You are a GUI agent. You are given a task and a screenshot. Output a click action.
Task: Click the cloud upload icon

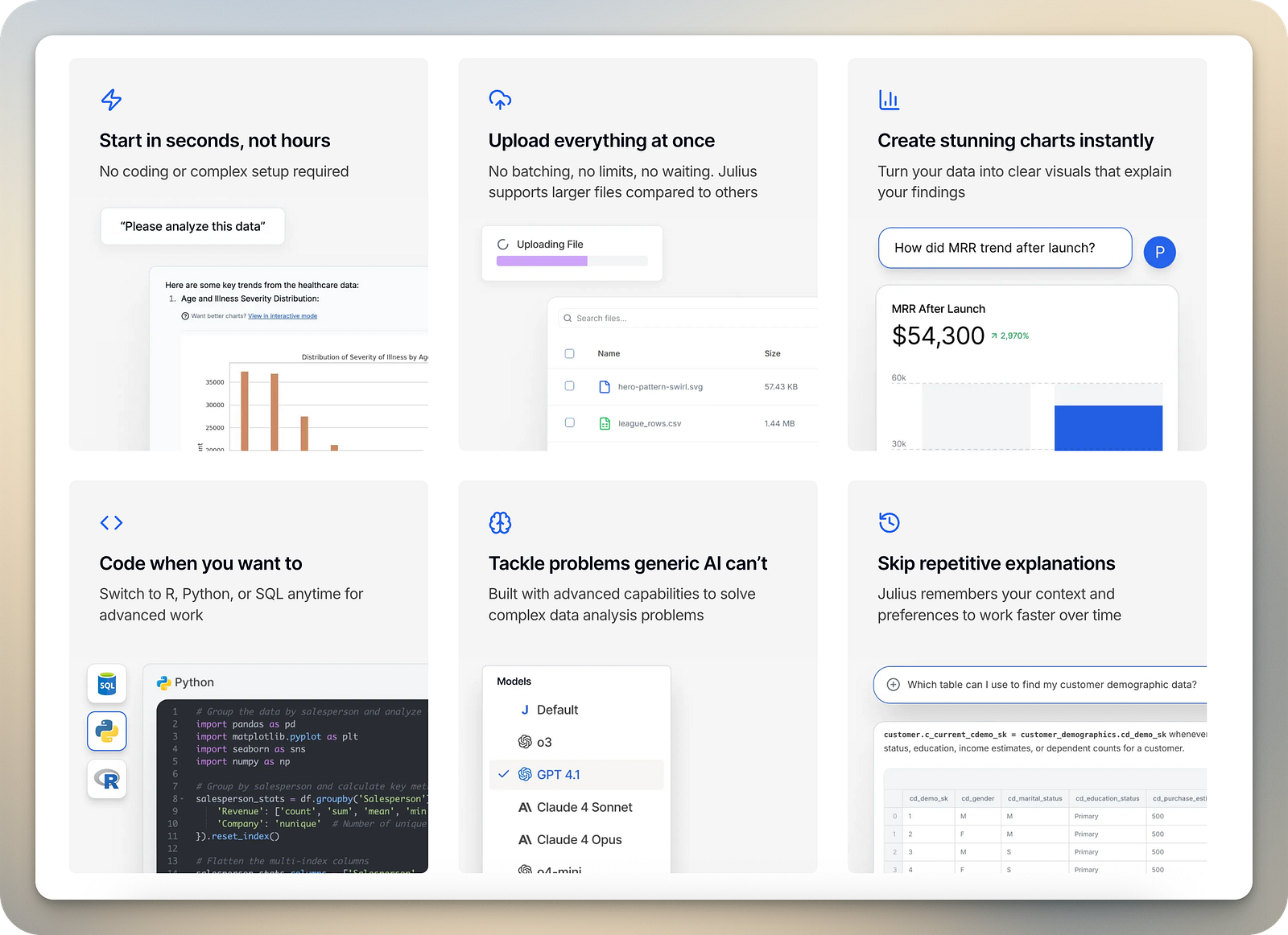[x=500, y=100]
